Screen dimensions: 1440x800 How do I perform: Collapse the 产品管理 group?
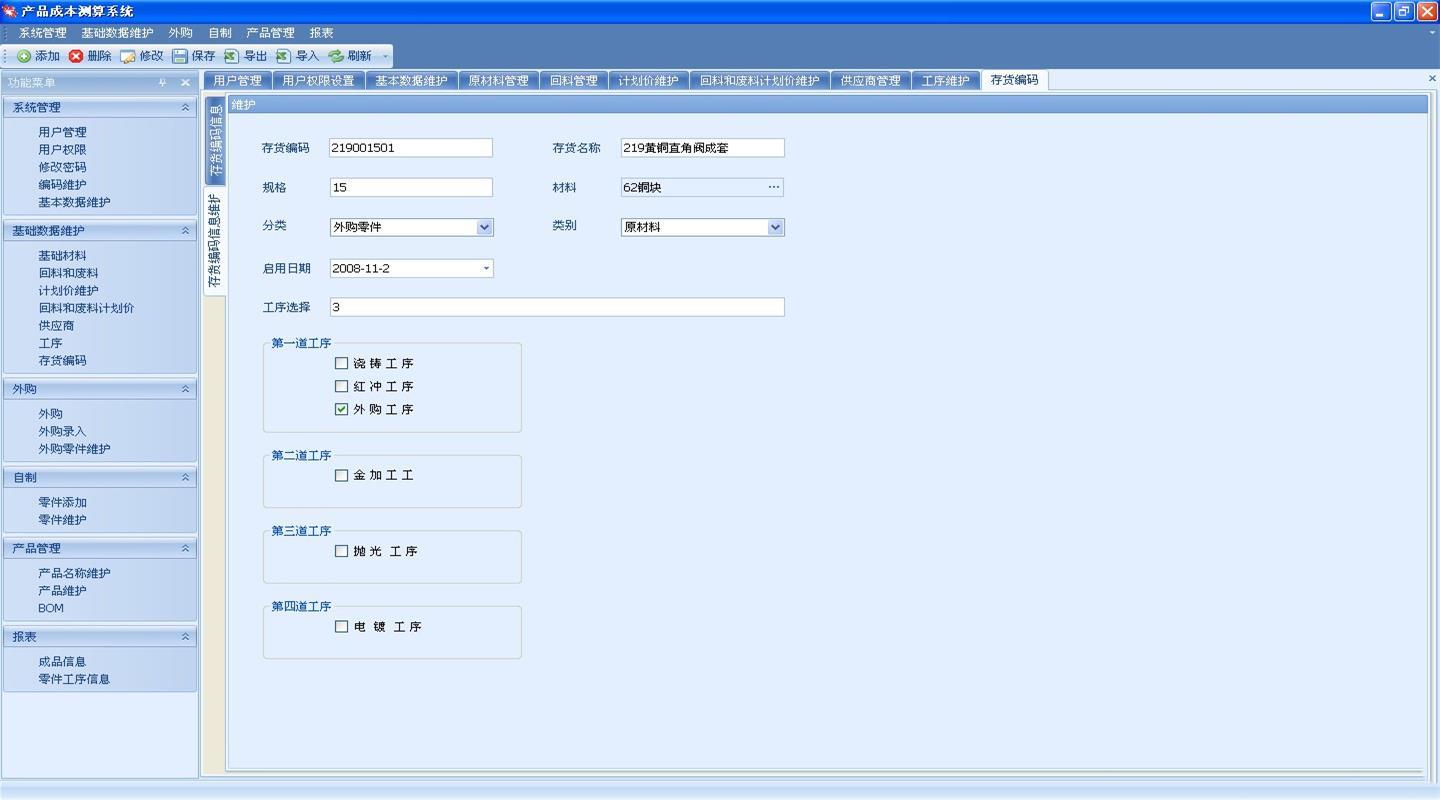pyautogui.click(x=185, y=548)
